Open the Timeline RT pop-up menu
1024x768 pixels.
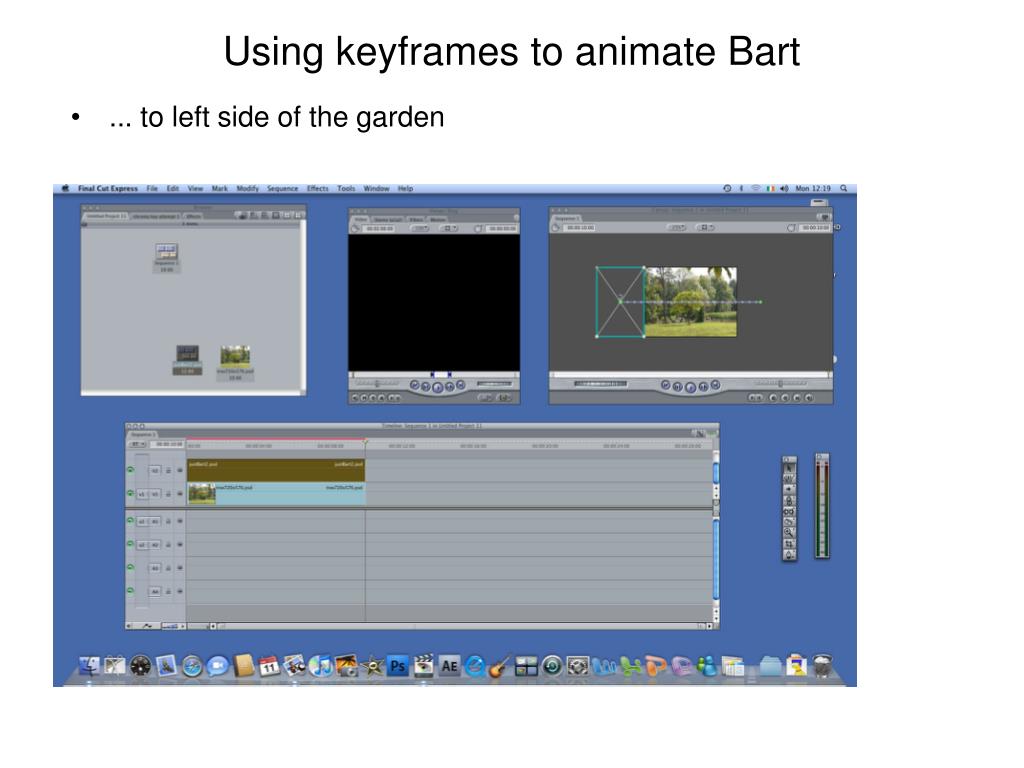pyautogui.click(x=137, y=444)
